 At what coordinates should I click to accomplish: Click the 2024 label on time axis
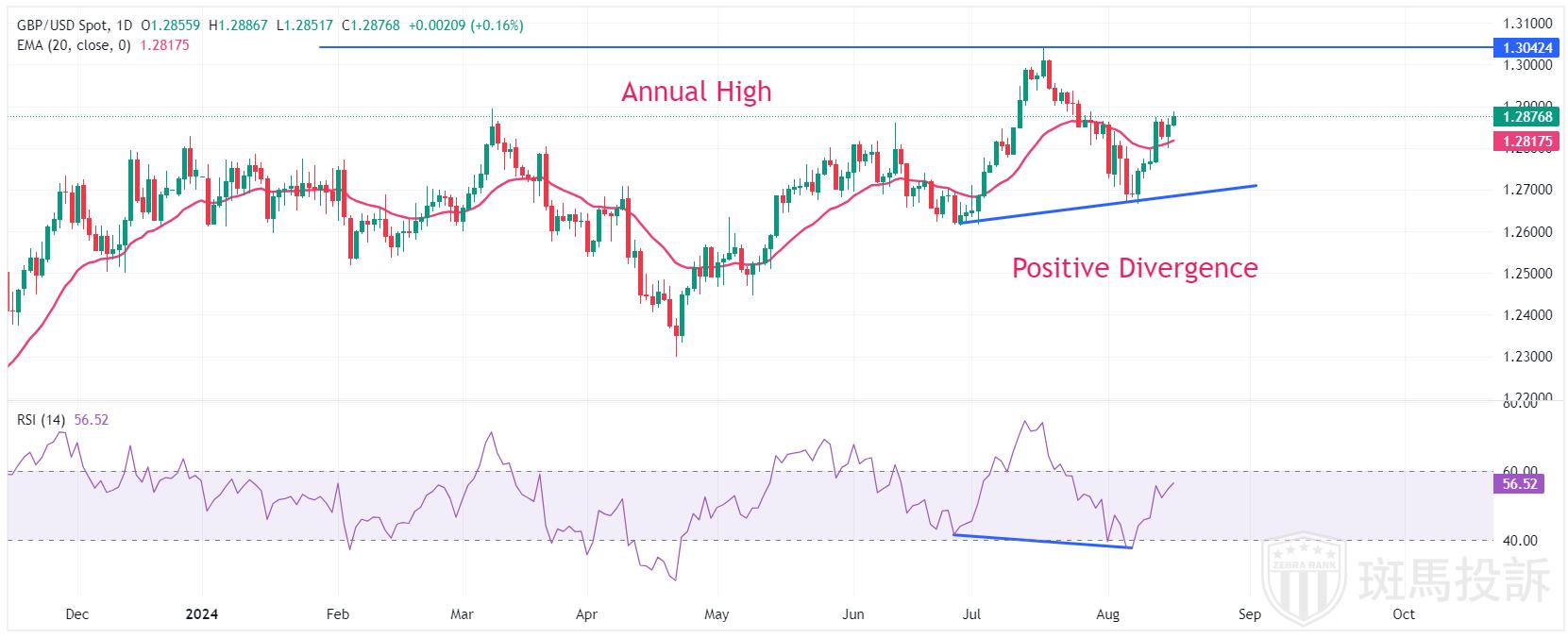point(201,614)
